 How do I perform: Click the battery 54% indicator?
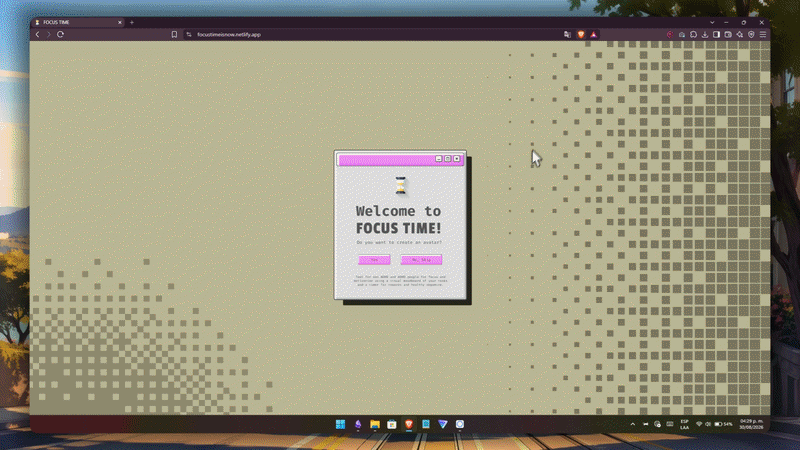pyautogui.click(x=723, y=424)
